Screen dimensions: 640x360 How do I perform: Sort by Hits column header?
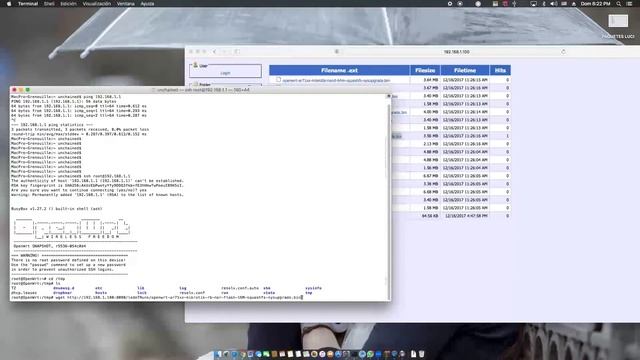[x=500, y=70]
